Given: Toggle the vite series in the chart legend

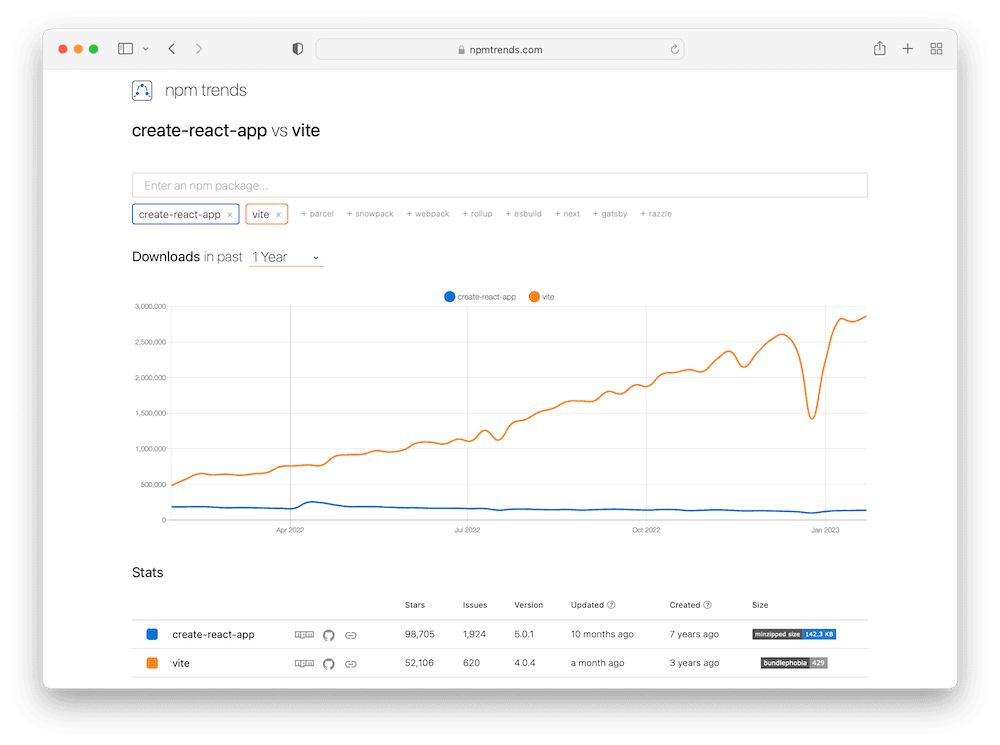Looking at the screenshot, I should coord(541,296).
